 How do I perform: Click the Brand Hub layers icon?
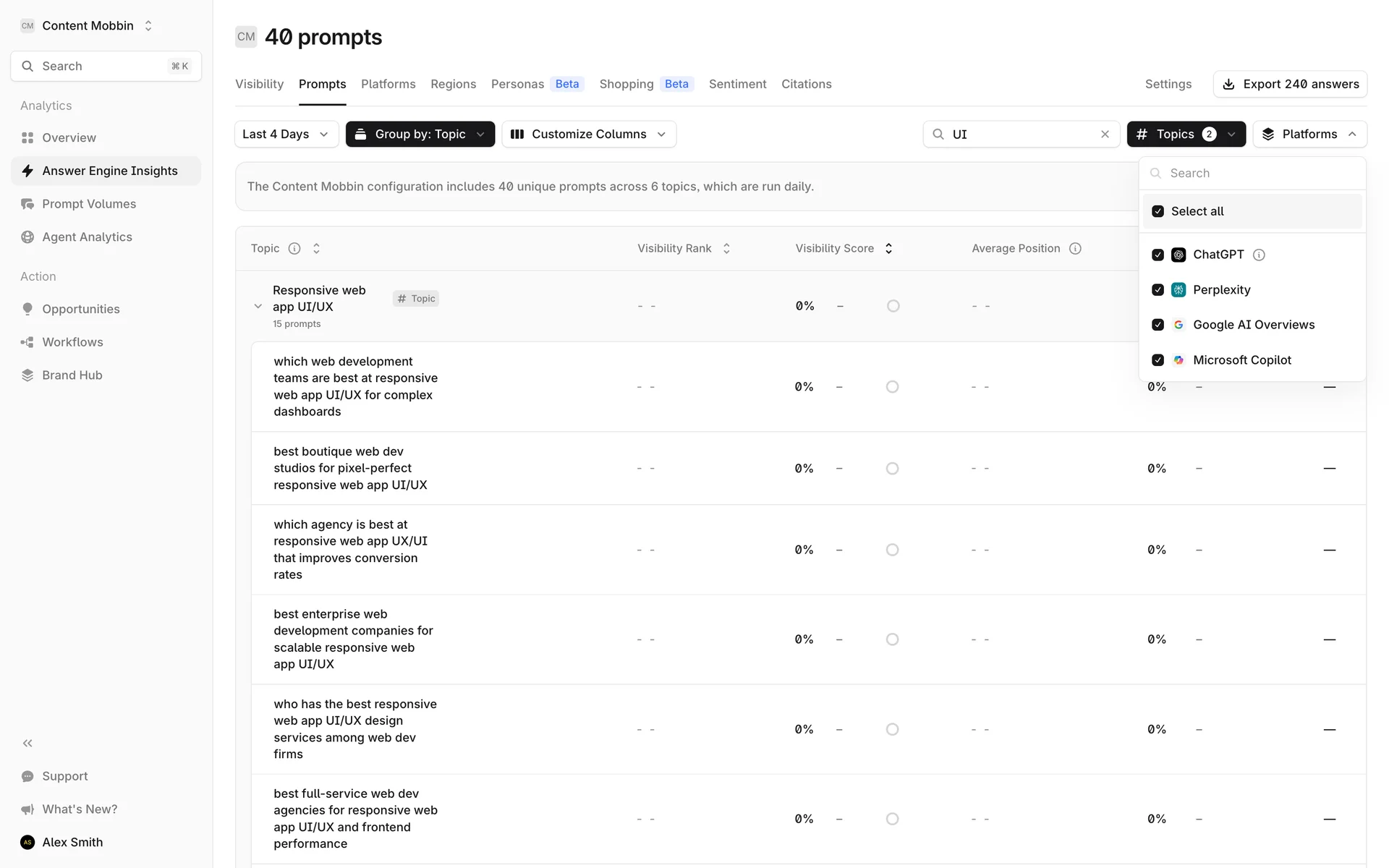pyautogui.click(x=27, y=375)
